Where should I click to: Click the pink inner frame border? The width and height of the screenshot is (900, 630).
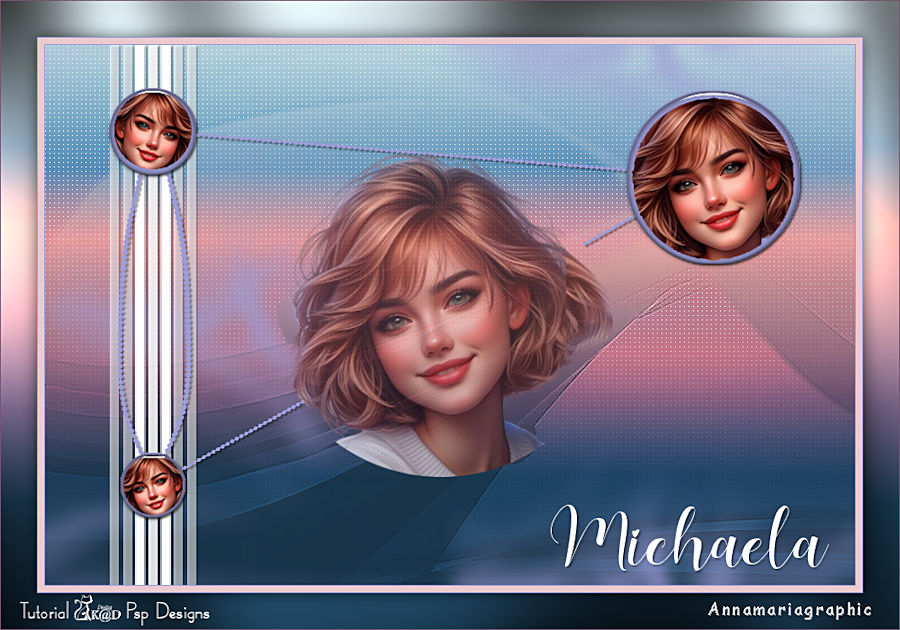[450, 41]
